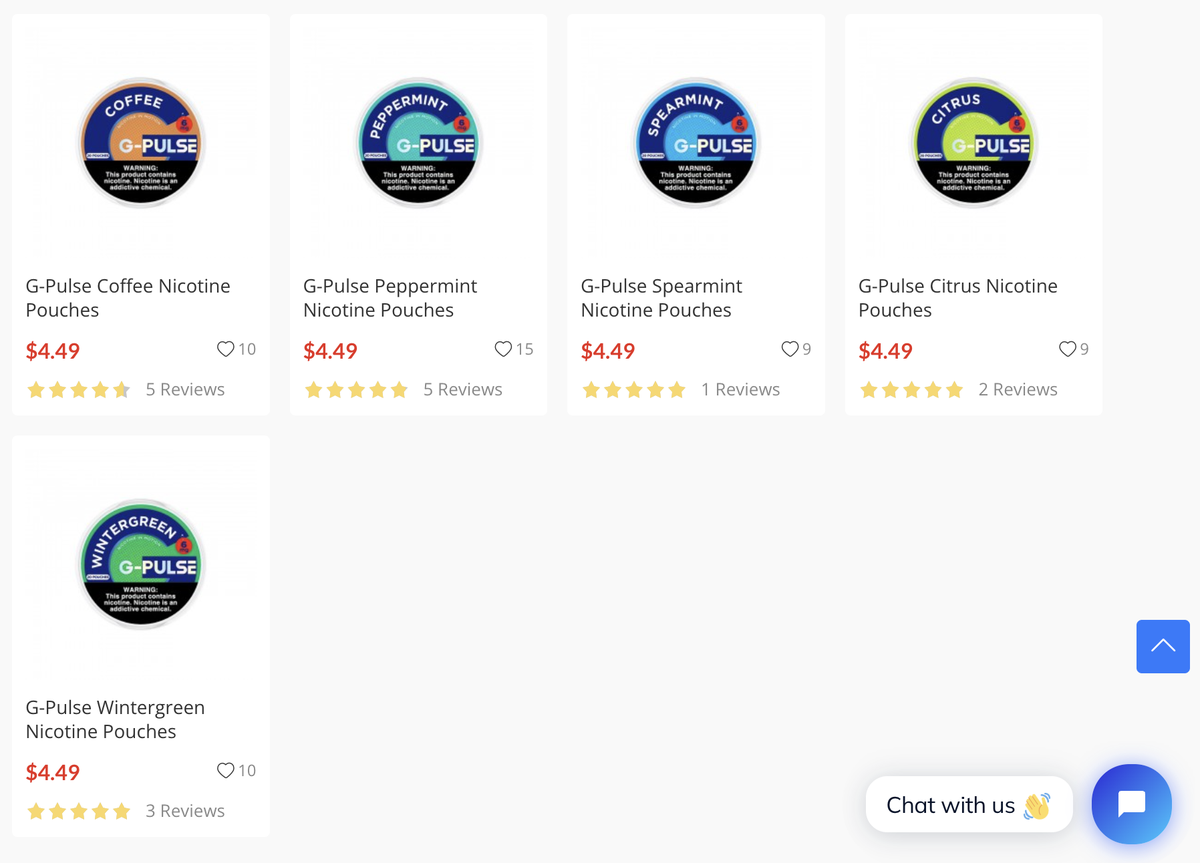
Task: Select the Wintergreen can product image
Action: click(x=141, y=565)
